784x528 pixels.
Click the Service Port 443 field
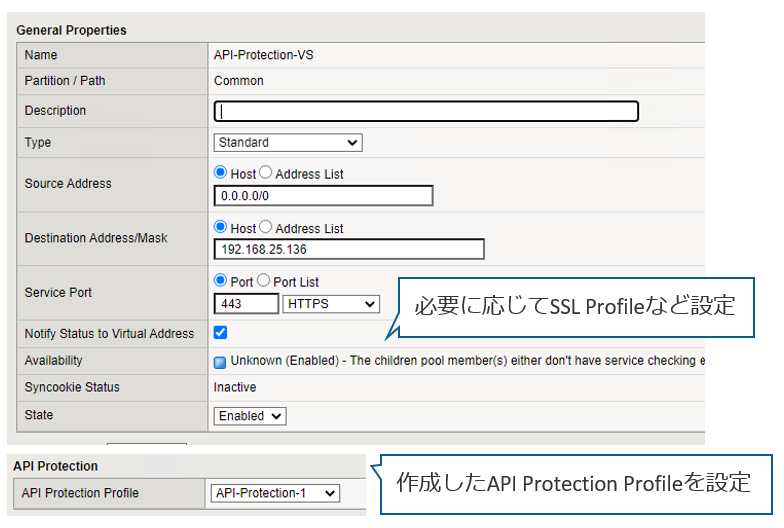pyautogui.click(x=246, y=303)
